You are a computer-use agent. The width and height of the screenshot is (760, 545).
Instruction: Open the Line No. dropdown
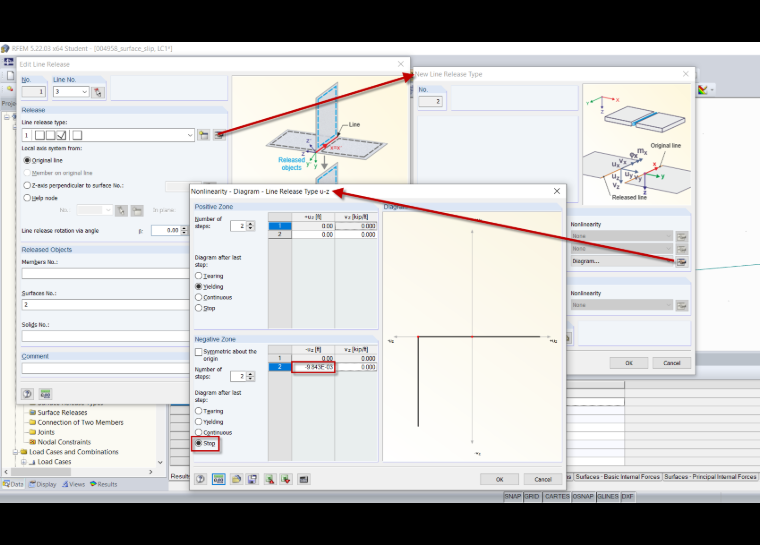pyautogui.click(x=85, y=92)
